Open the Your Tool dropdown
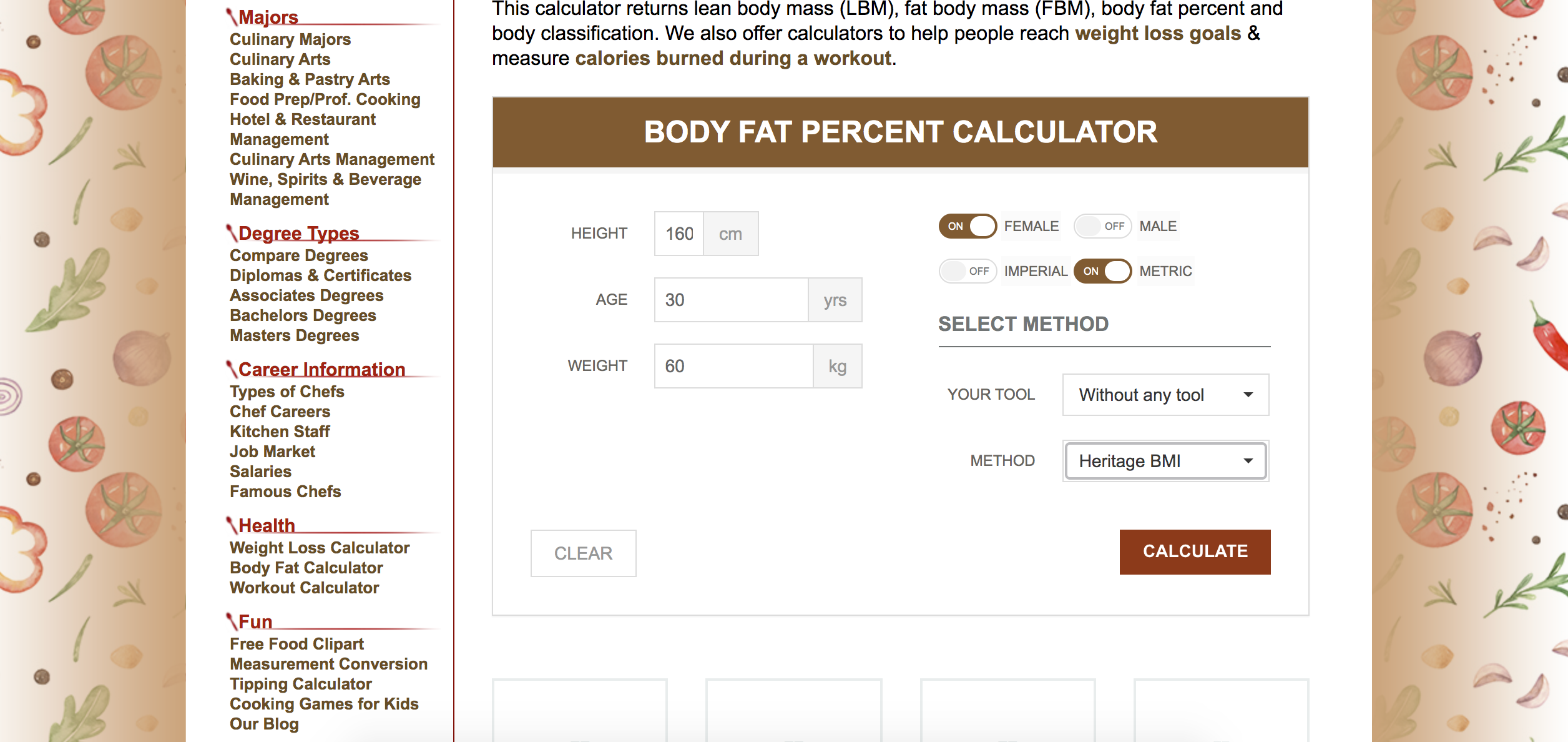This screenshot has width=1568, height=742. pyautogui.click(x=1165, y=395)
